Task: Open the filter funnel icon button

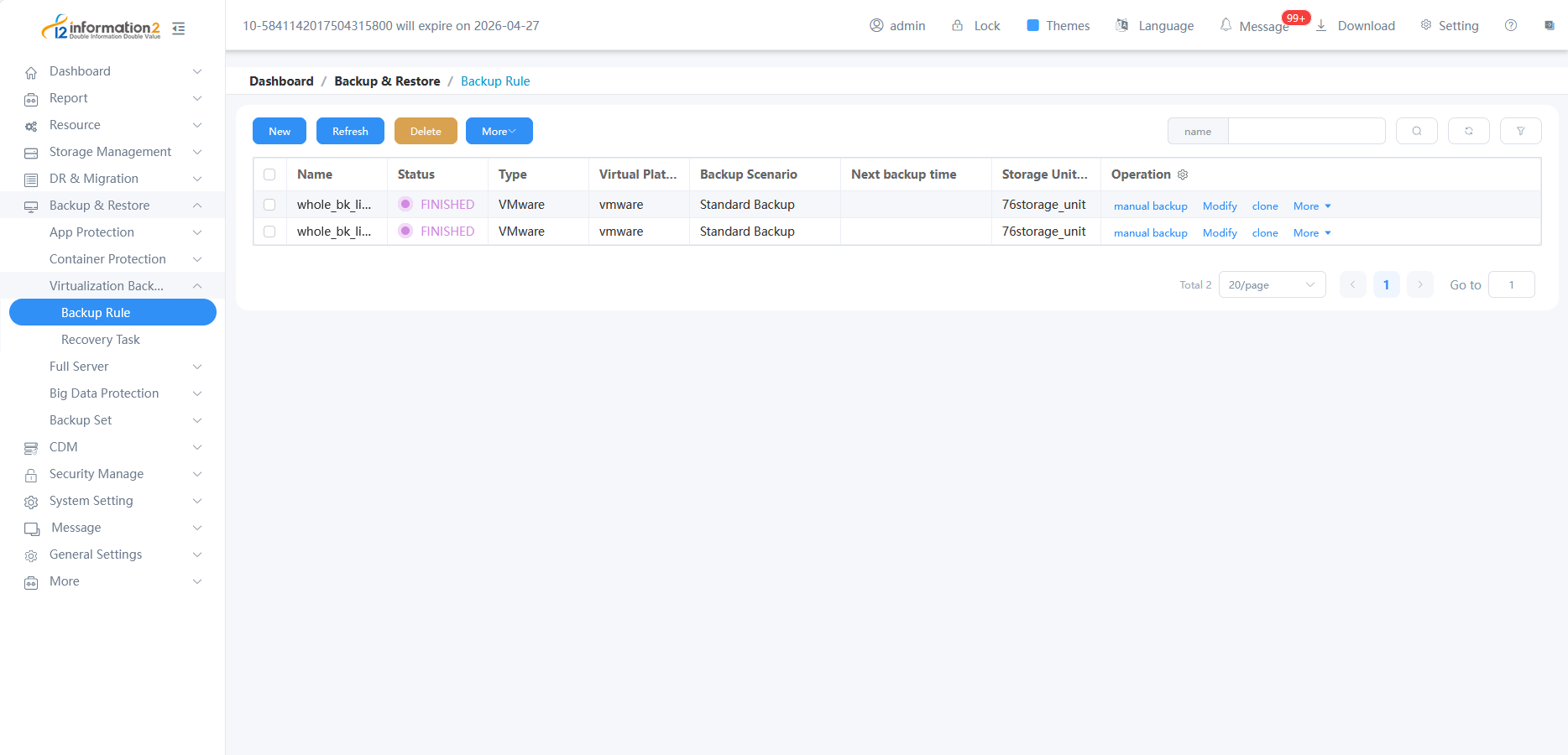Action: (1520, 131)
